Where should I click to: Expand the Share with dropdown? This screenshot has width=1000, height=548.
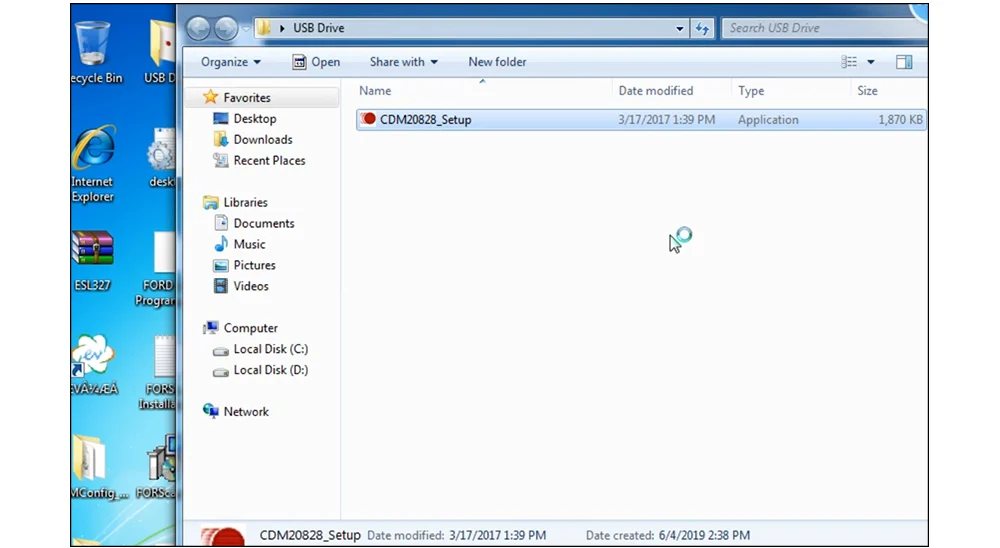404,62
